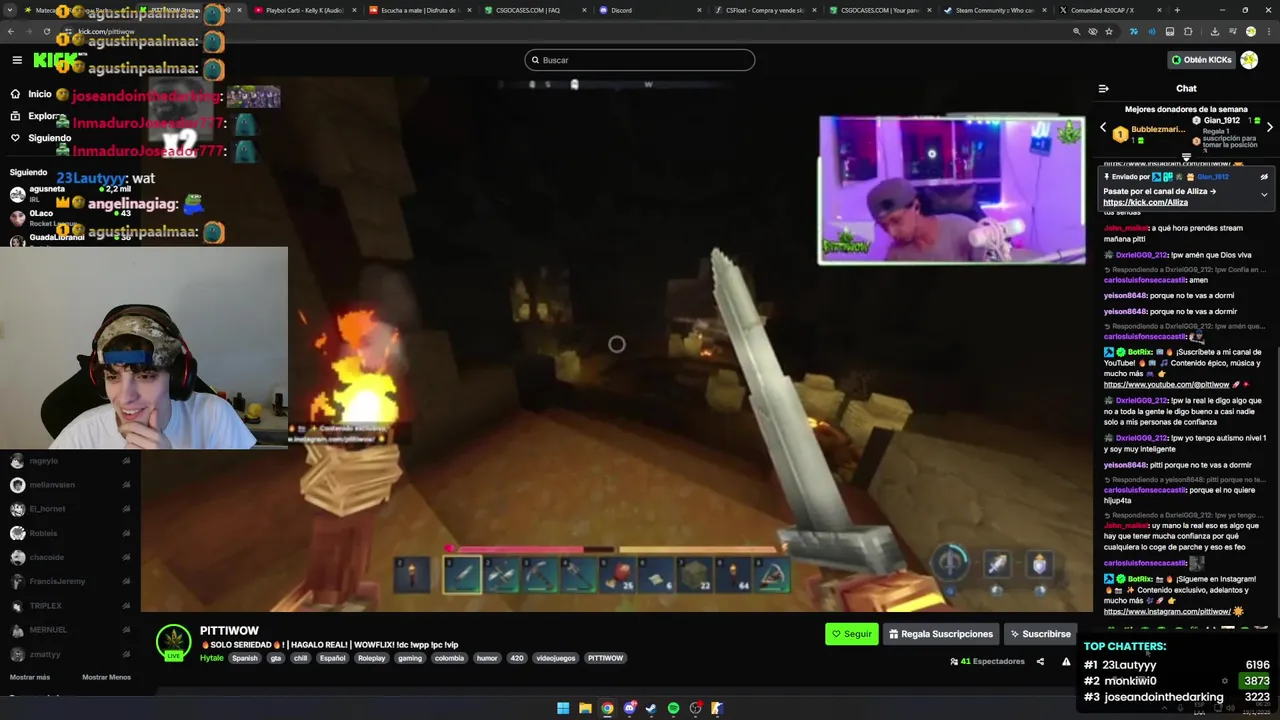The image size is (1280, 720).
Task: Go to Siguiendo in the sidebar
Action: (41, 138)
